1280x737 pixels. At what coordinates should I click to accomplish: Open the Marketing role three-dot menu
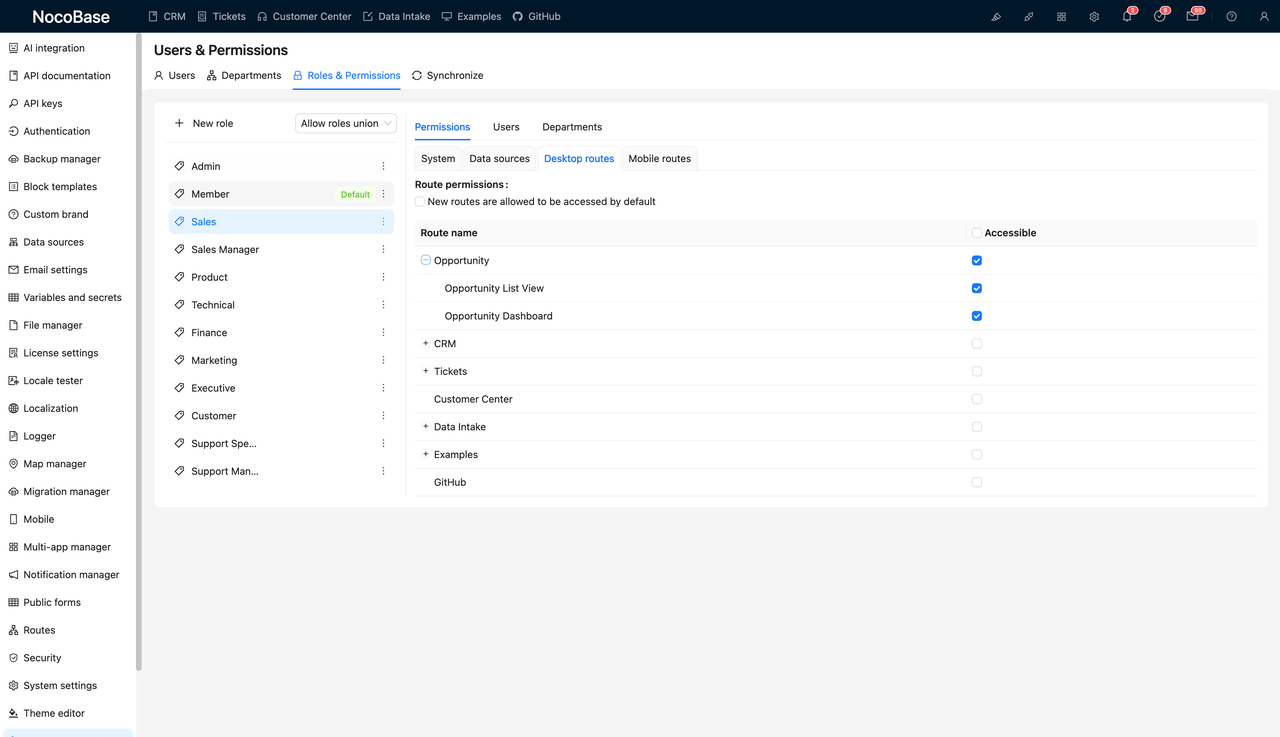[x=383, y=360]
